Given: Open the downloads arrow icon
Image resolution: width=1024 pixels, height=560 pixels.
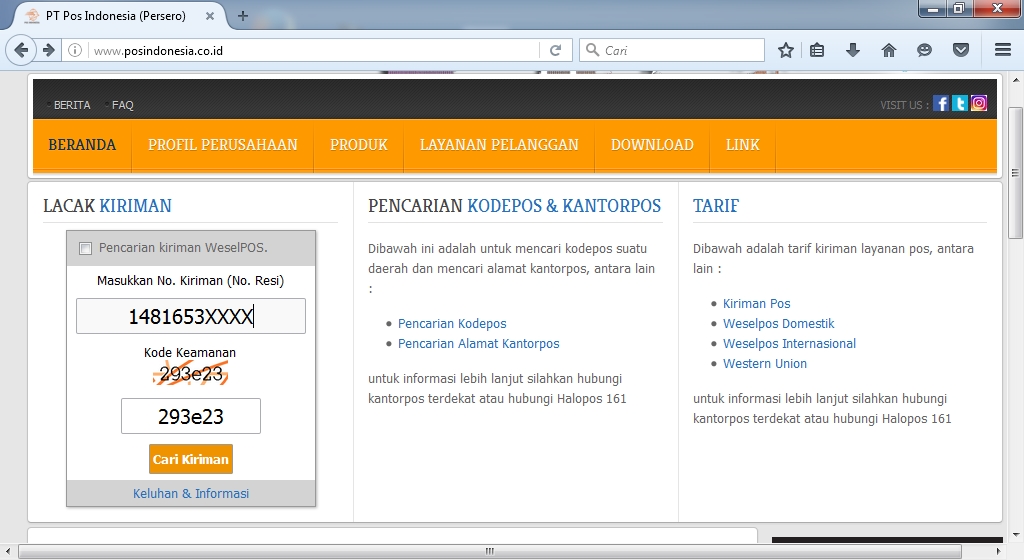Looking at the screenshot, I should point(853,50).
